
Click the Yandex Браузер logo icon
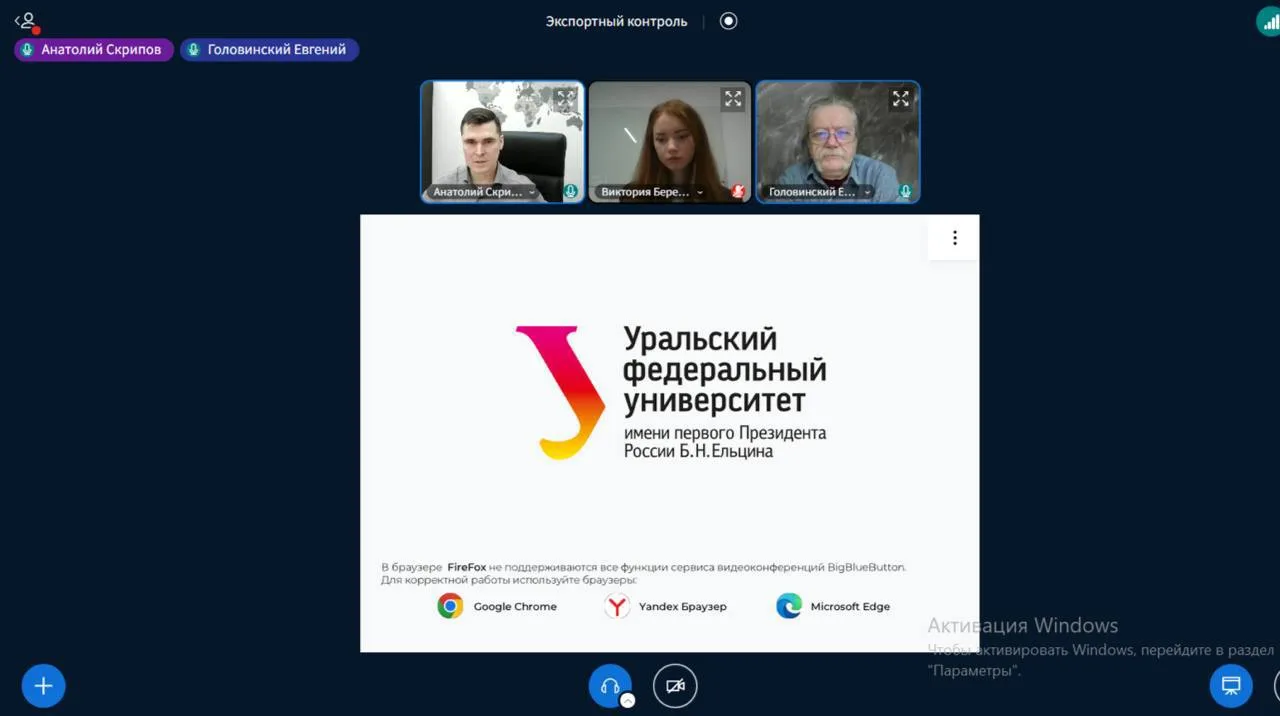pos(617,606)
